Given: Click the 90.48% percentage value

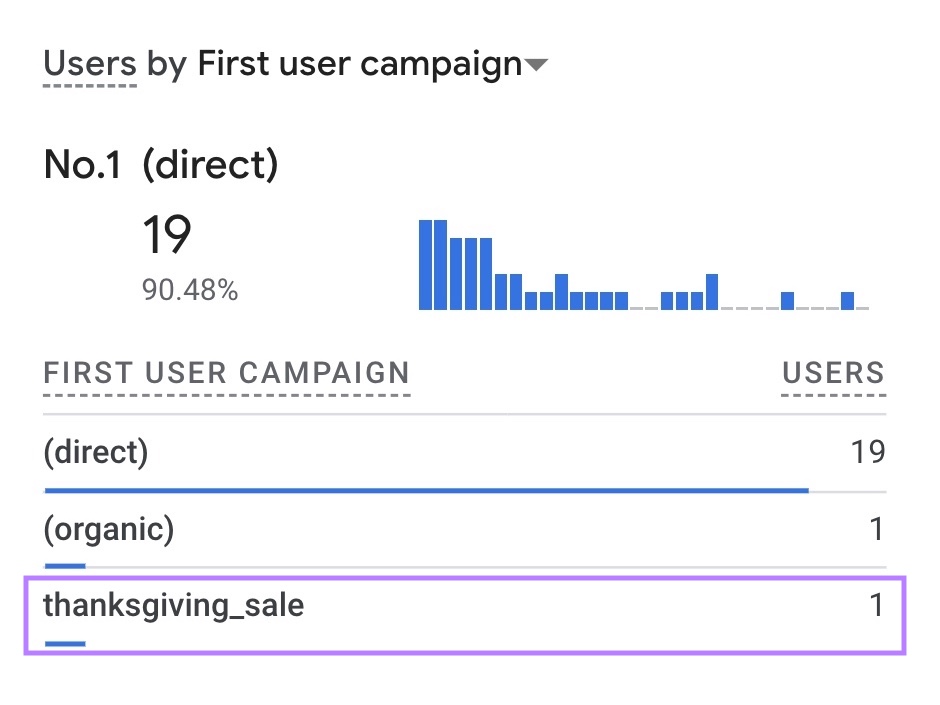Looking at the screenshot, I should click(x=190, y=291).
